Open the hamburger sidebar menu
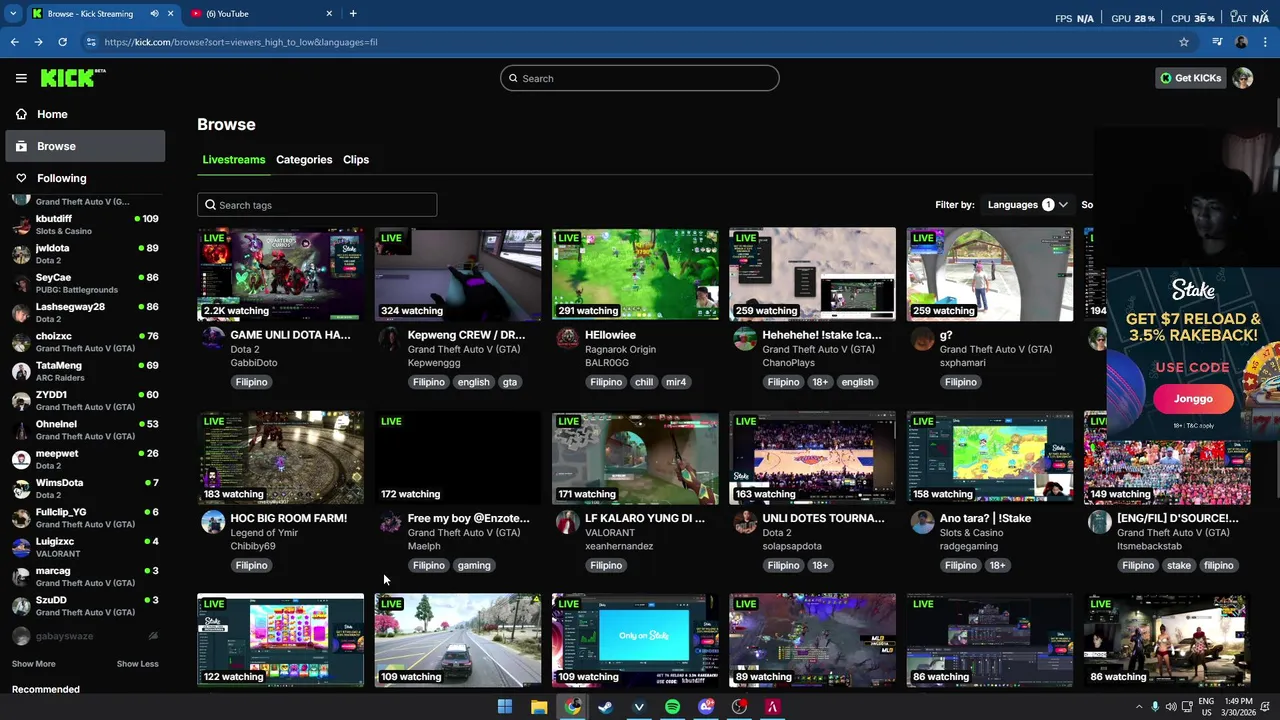Screen dimensions: 1280x720 [21, 78]
